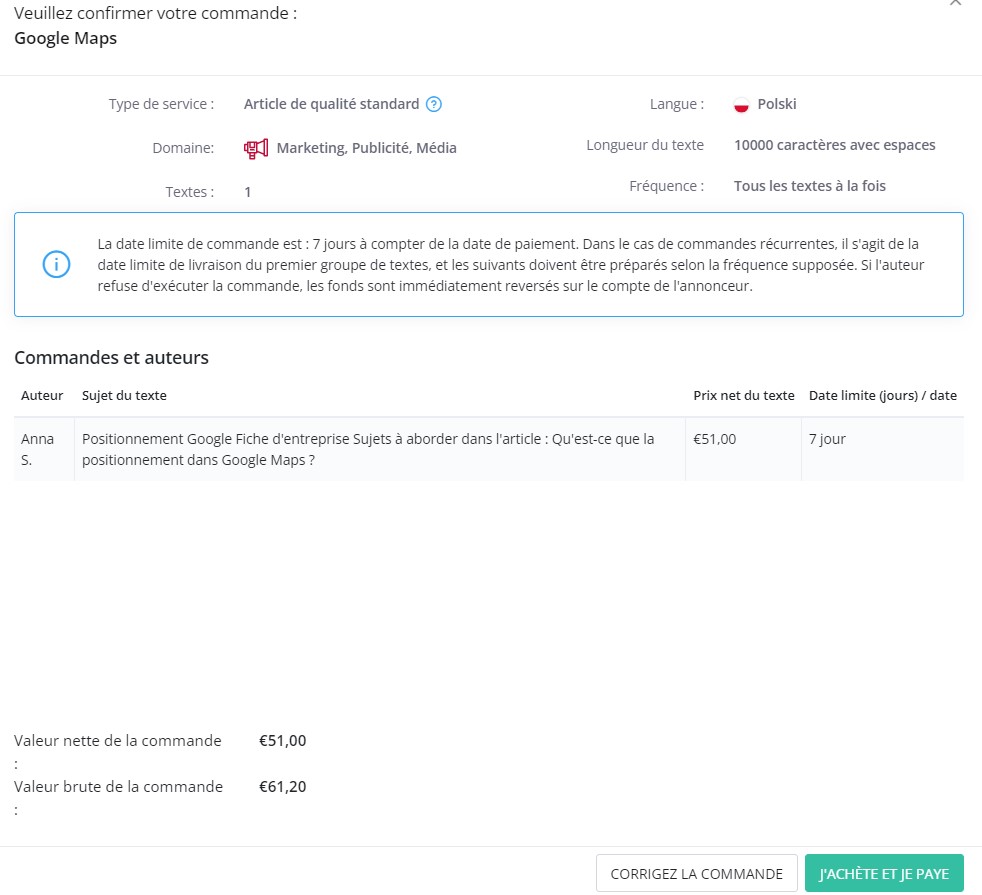Click '10000 caractères avec espaces' value
The width and height of the screenshot is (982, 895).
click(834, 145)
